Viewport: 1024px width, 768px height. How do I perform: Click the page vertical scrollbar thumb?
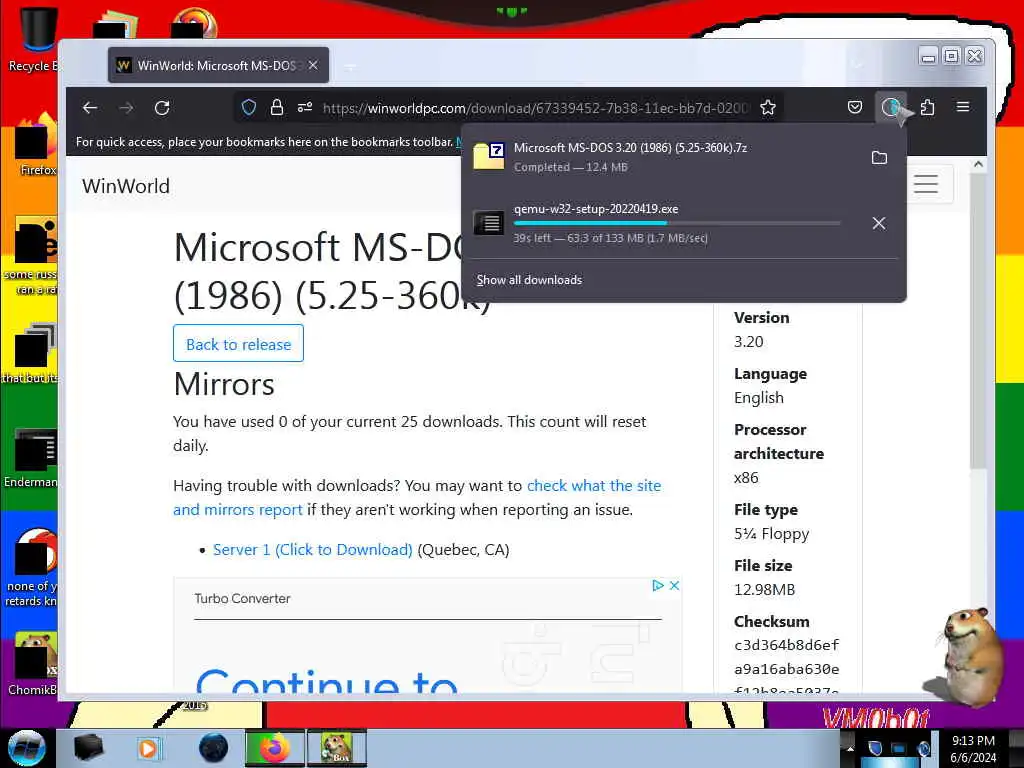[977, 320]
